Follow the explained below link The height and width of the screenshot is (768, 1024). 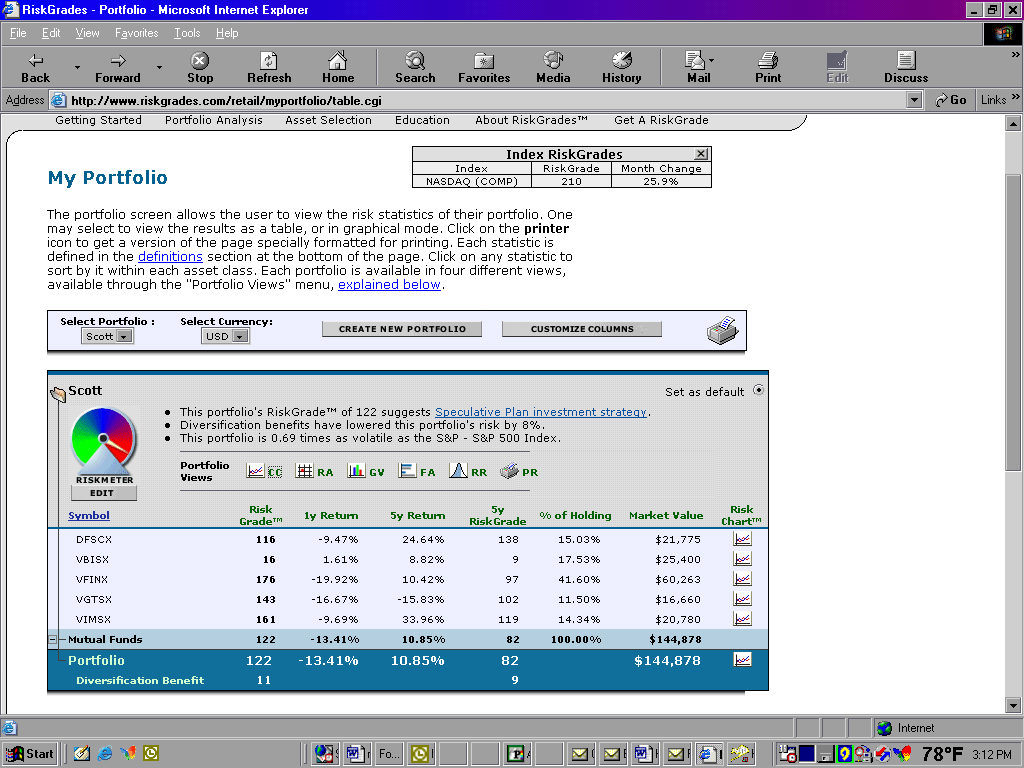[389, 285]
